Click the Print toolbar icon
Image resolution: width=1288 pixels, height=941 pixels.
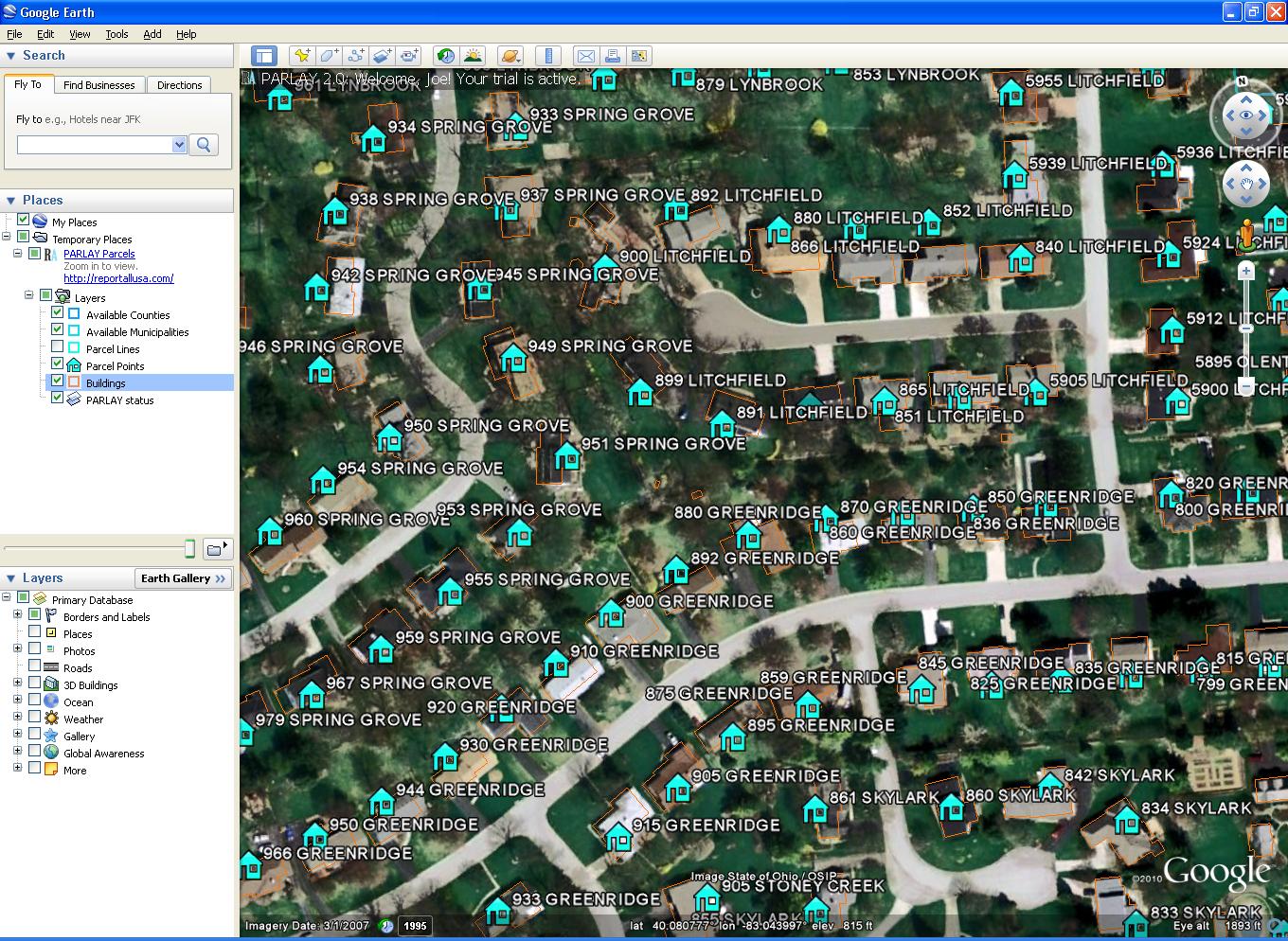[x=613, y=56]
